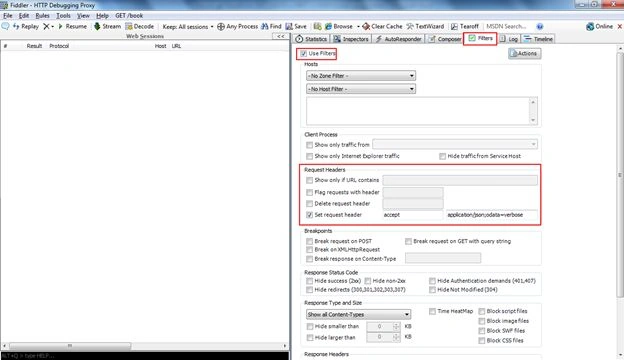Clear the browser cache
624x360 pixels.
point(382,26)
